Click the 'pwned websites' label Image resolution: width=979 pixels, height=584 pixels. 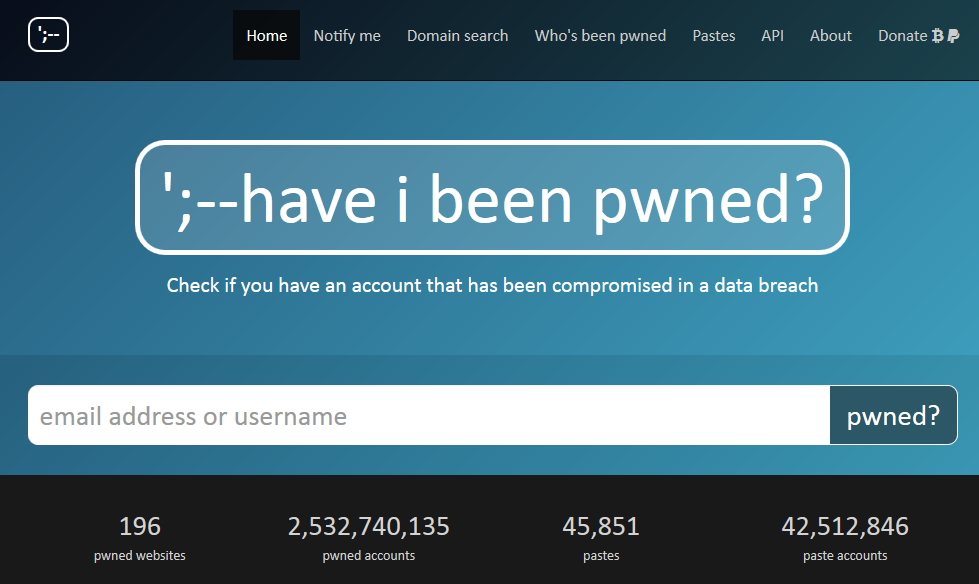point(140,555)
